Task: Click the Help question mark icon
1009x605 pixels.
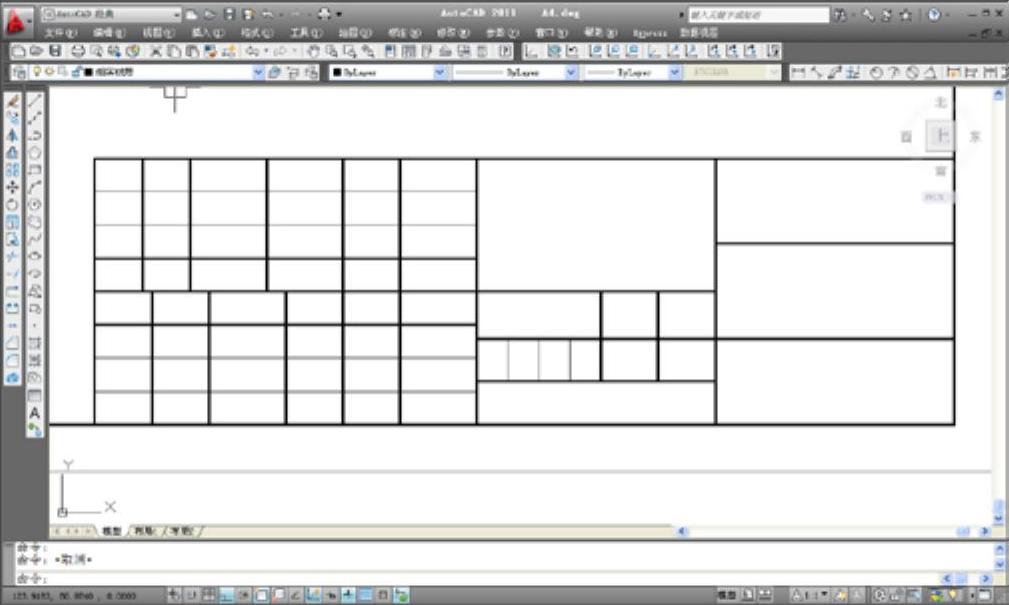Action: point(934,15)
